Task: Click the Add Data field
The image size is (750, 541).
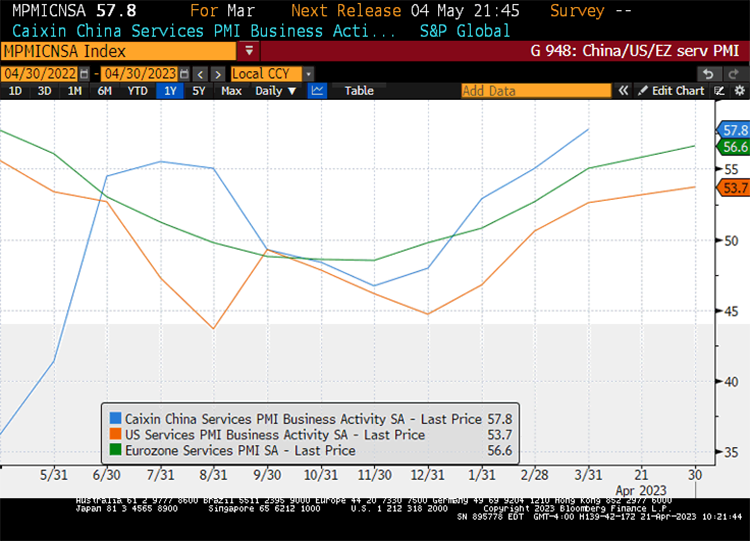Action: [536, 91]
